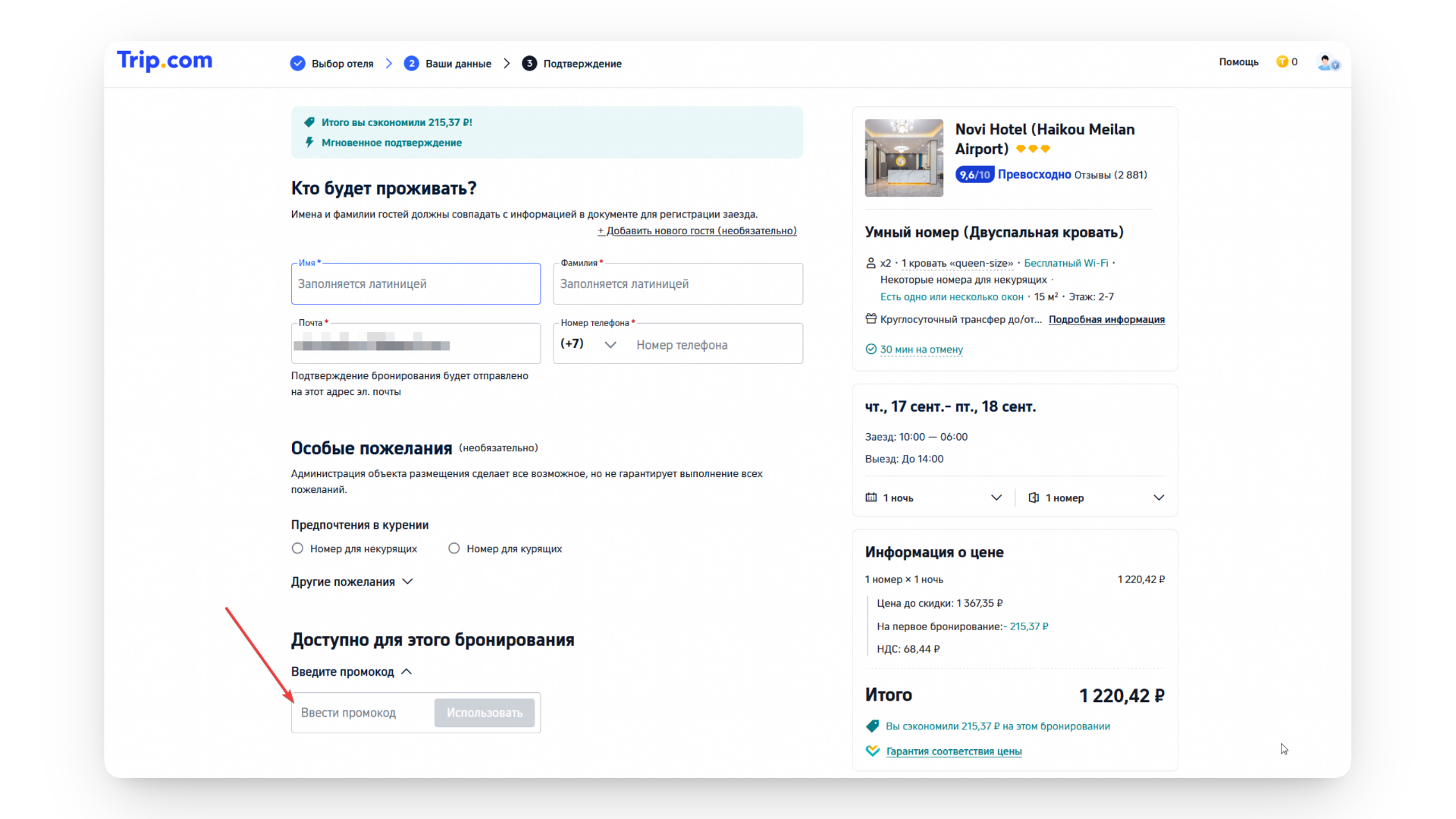Click the lightning instant confirmation icon
This screenshot has width=1456, height=819.
pos(309,143)
